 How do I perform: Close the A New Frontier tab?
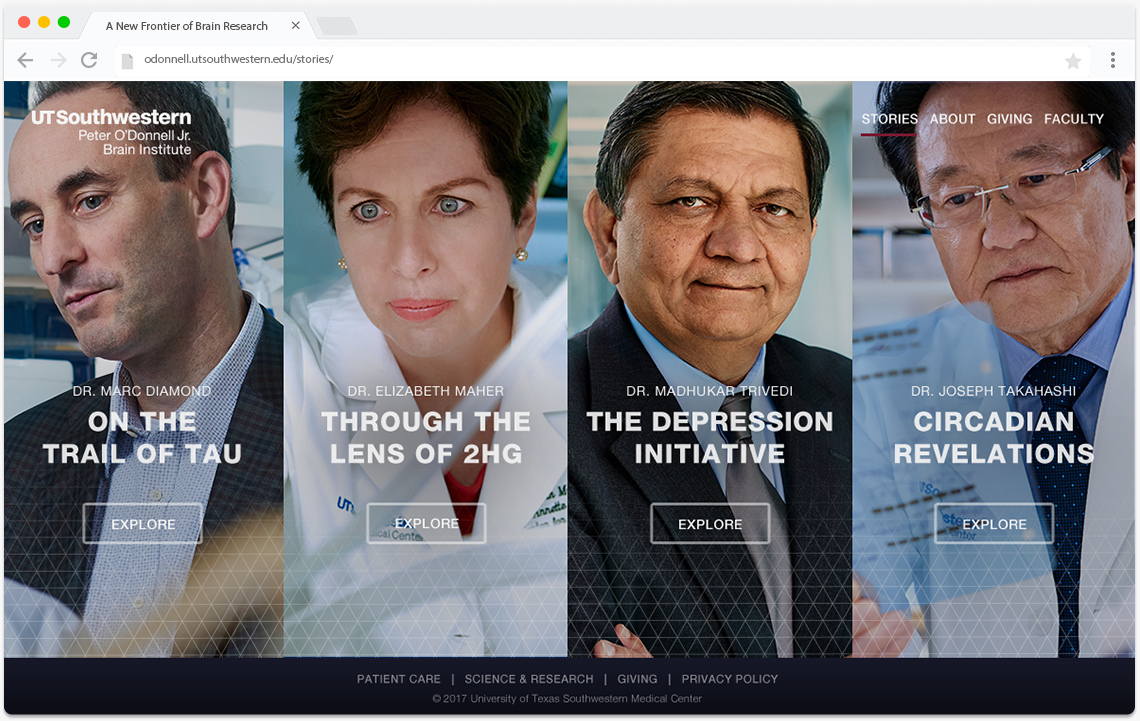click(x=295, y=25)
